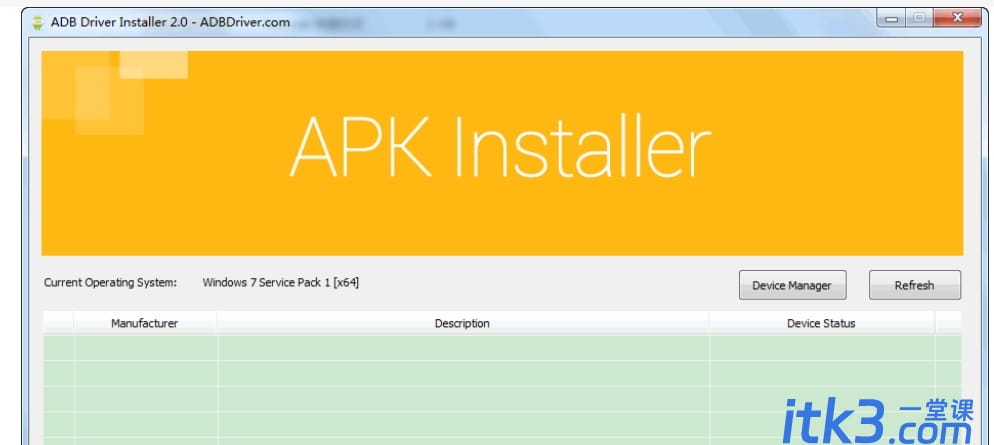Minimize the ADB Driver Installer window
The image size is (994, 445).
click(892, 18)
